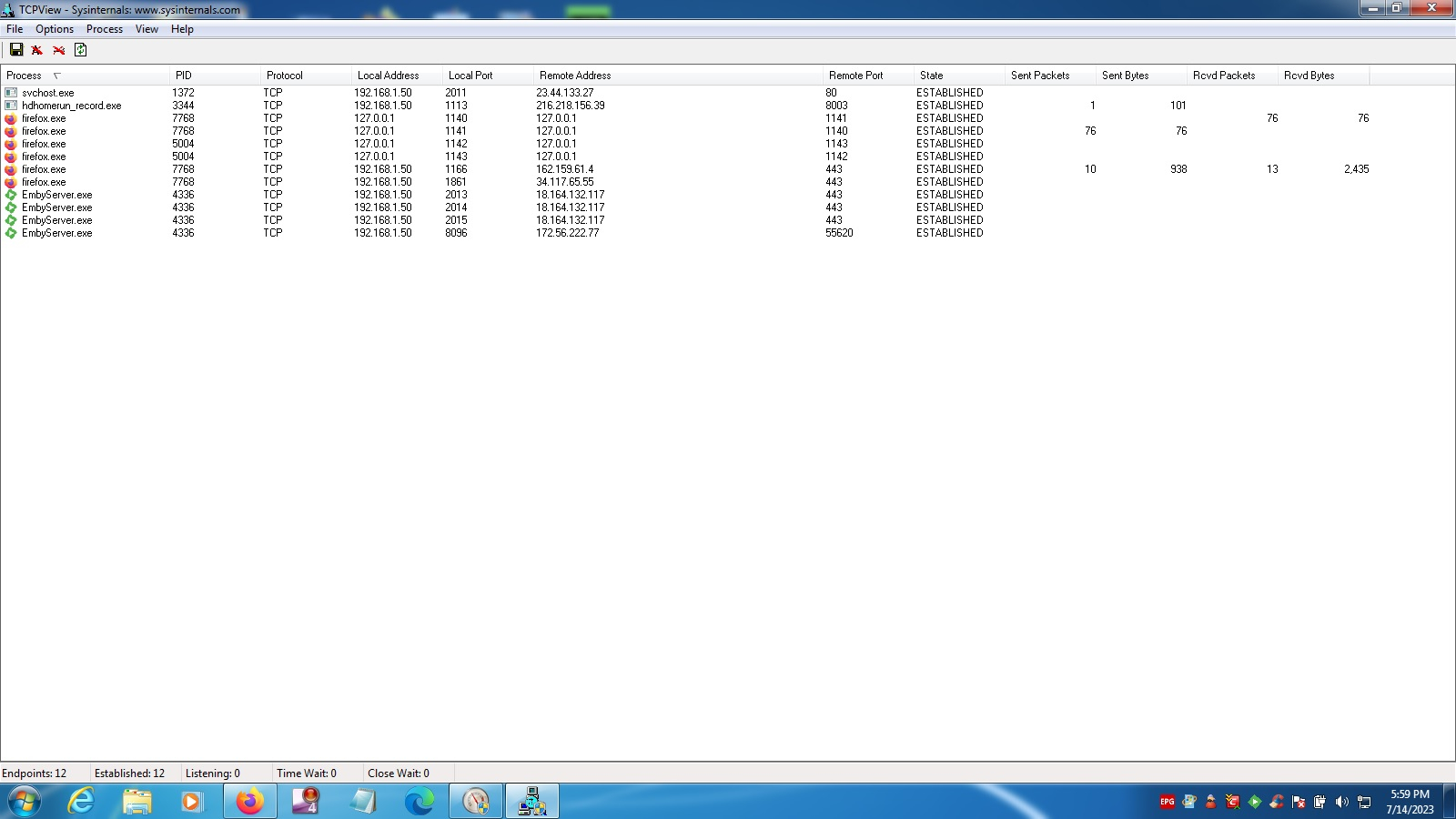Open the taskbar clock showing 5:59 PM
The width and height of the screenshot is (1456, 819).
[x=1410, y=802]
